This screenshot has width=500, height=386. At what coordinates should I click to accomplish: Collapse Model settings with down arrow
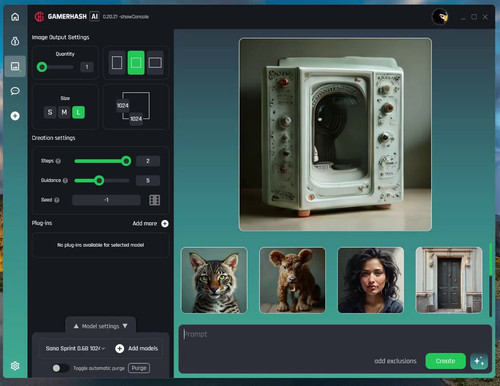tap(125, 326)
